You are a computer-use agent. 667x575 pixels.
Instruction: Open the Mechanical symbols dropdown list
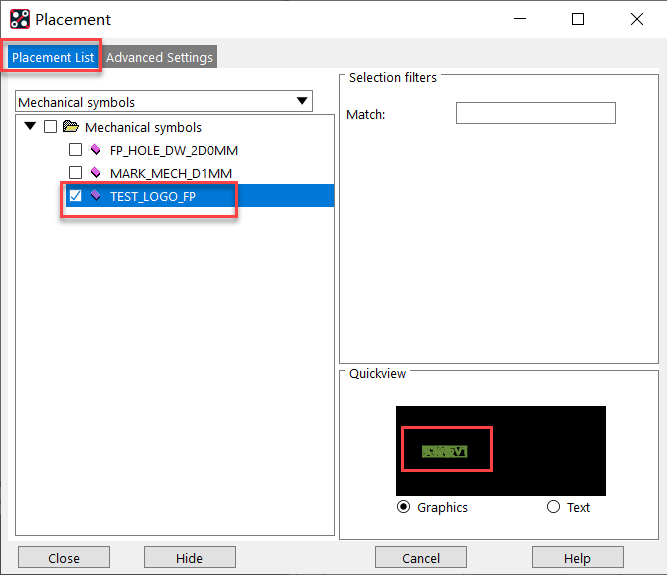(x=302, y=101)
